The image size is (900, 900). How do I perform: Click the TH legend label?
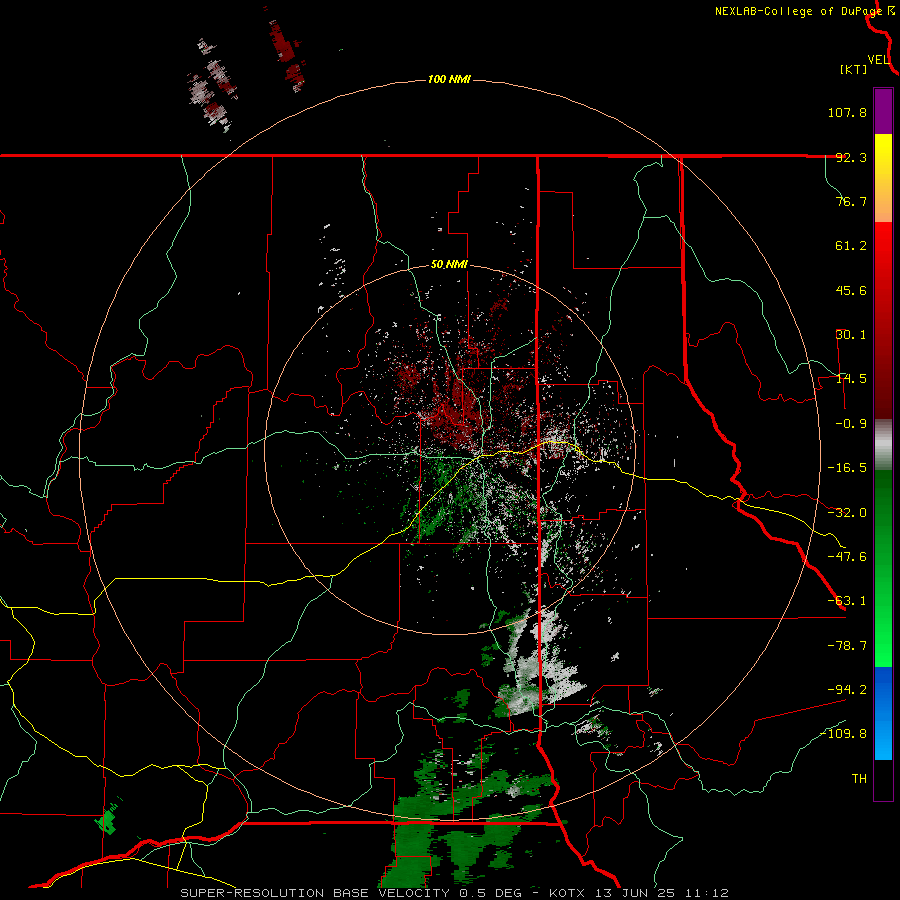pyautogui.click(x=859, y=779)
